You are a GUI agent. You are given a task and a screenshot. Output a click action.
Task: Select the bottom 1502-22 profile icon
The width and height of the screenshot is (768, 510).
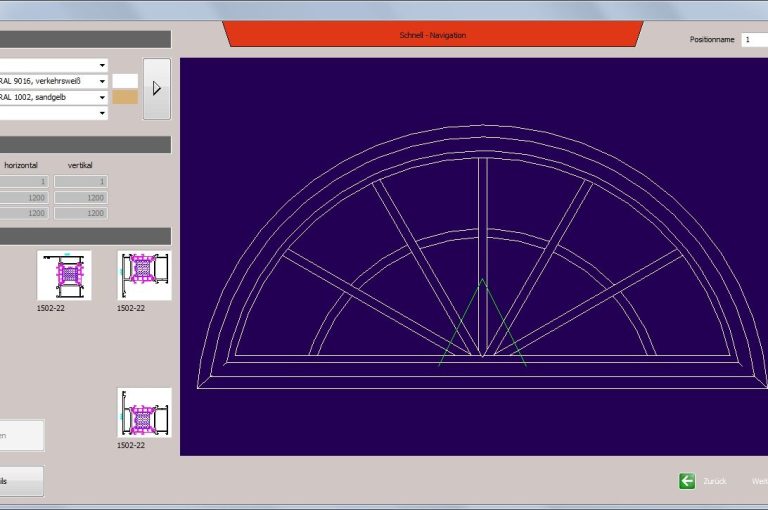click(144, 413)
